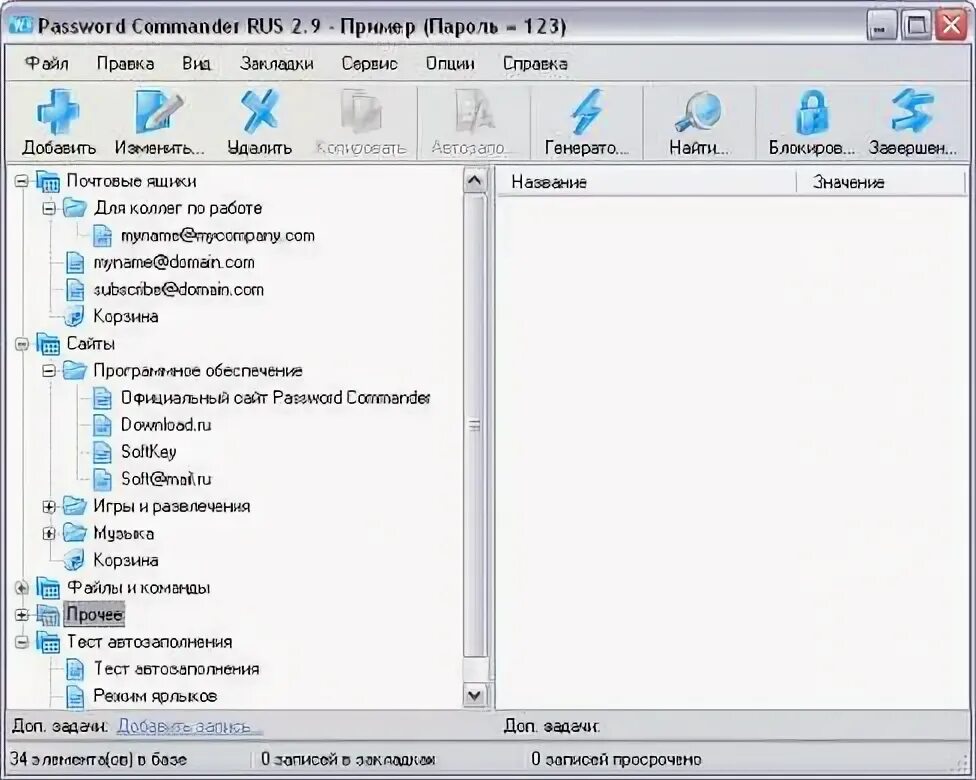Image resolution: width=976 pixels, height=780 pixels.
Task: Expand the Музыка folder
Action: pos(49,533)
